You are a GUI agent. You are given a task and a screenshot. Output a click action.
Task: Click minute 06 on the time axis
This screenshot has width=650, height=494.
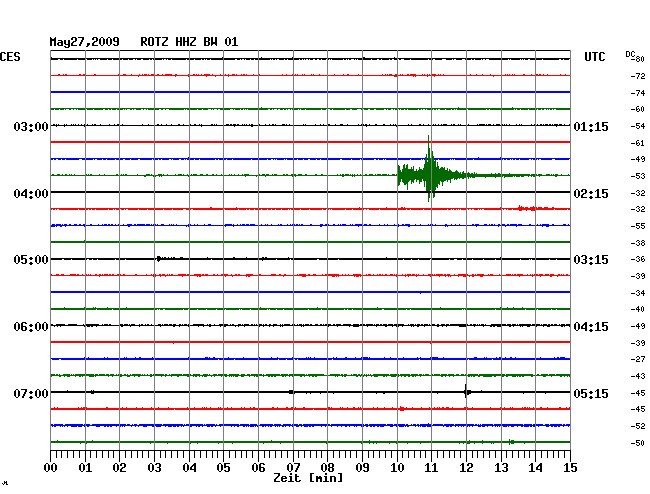[x=258, y=468]
